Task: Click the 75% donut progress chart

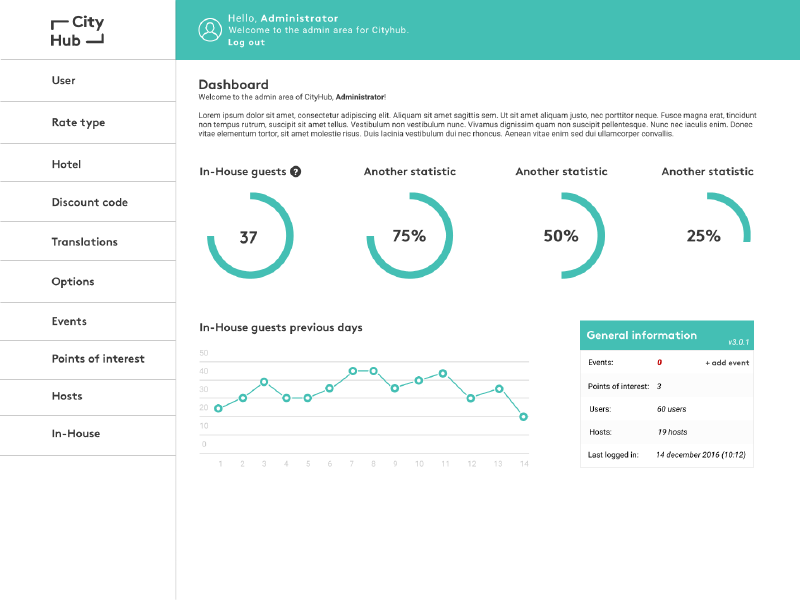Action: point(410,234)
